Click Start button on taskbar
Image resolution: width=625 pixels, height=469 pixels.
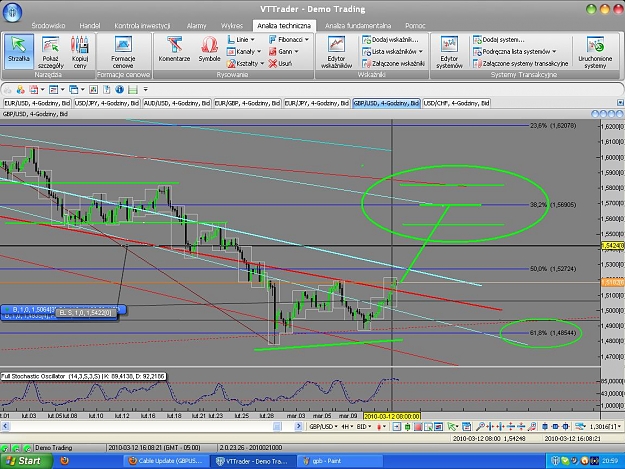click(x=26, y=461)
